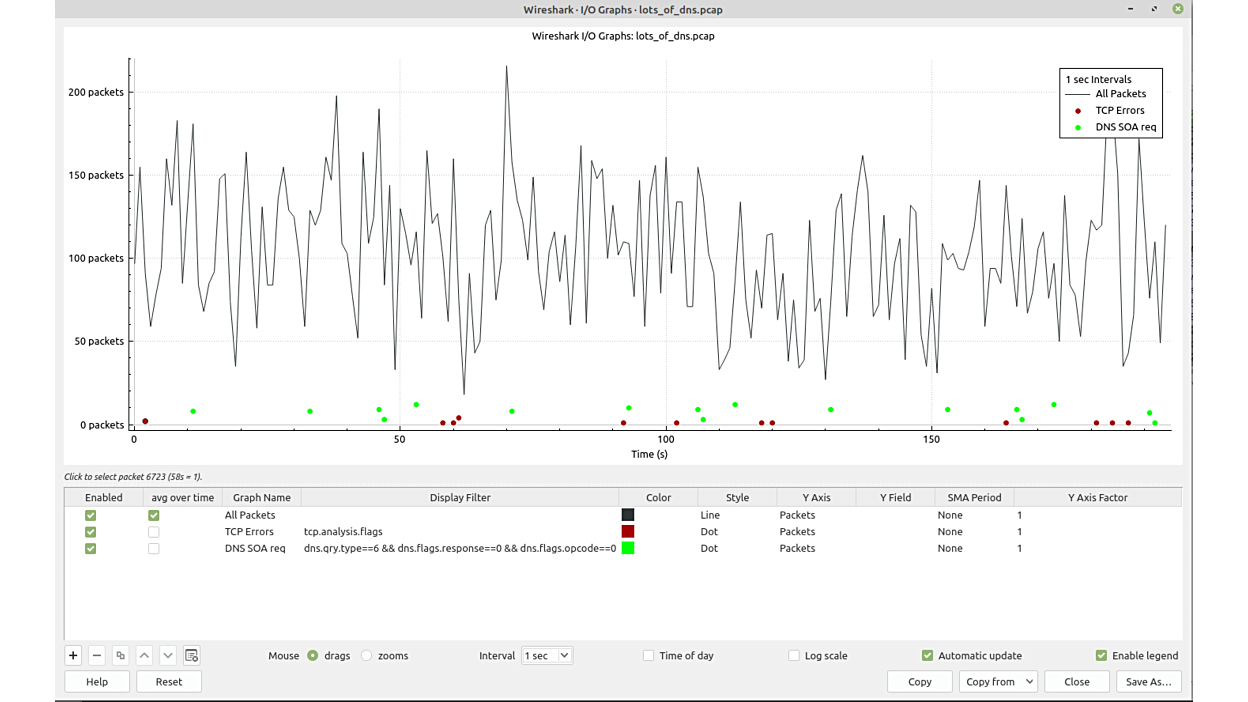Expand the Copy from dropdown
The width and height of the screenshot is (1248, 702).
[997, 682]
